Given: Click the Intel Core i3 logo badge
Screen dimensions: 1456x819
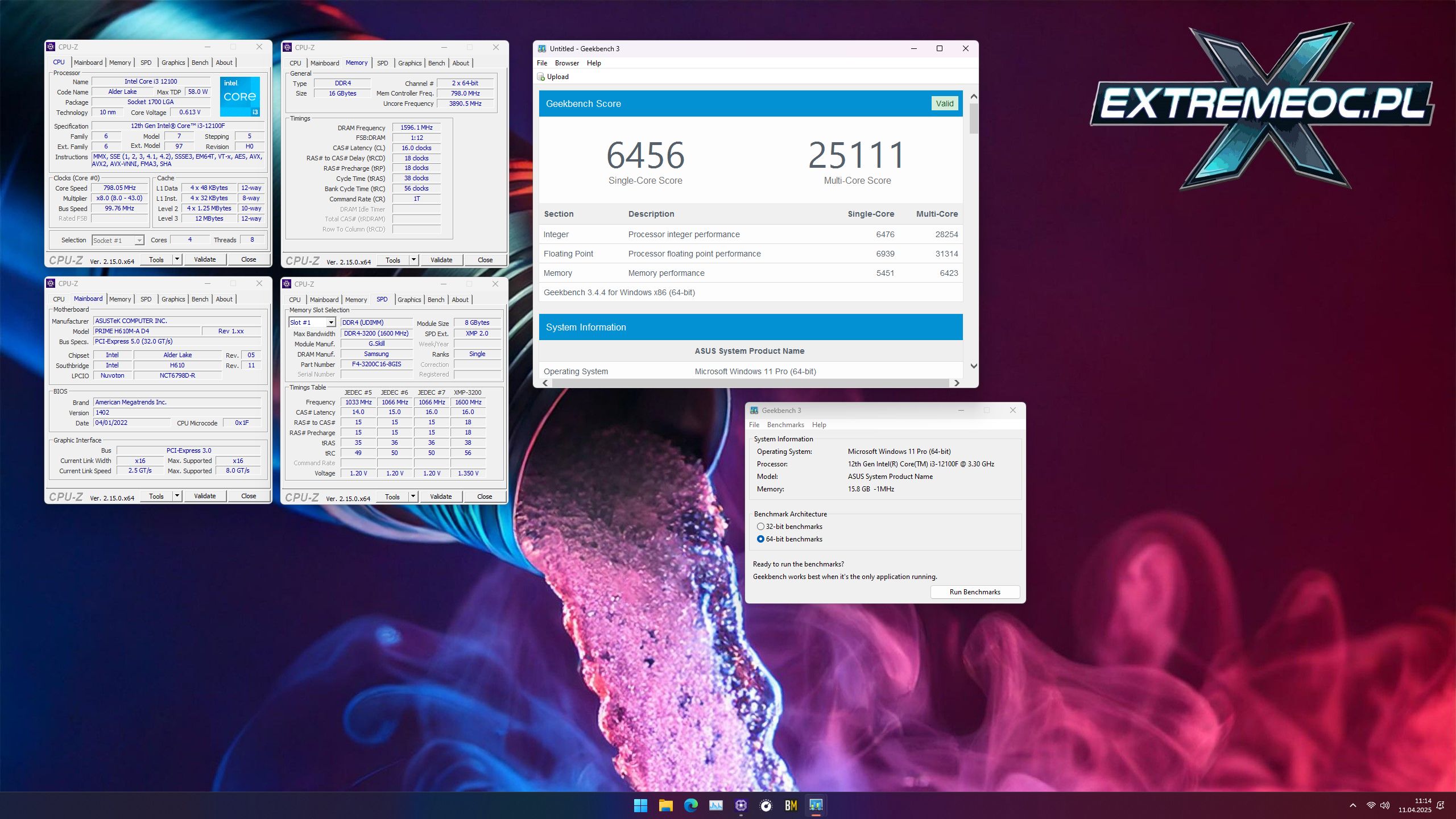Looking at the screenshot, I should click(240, 96).
